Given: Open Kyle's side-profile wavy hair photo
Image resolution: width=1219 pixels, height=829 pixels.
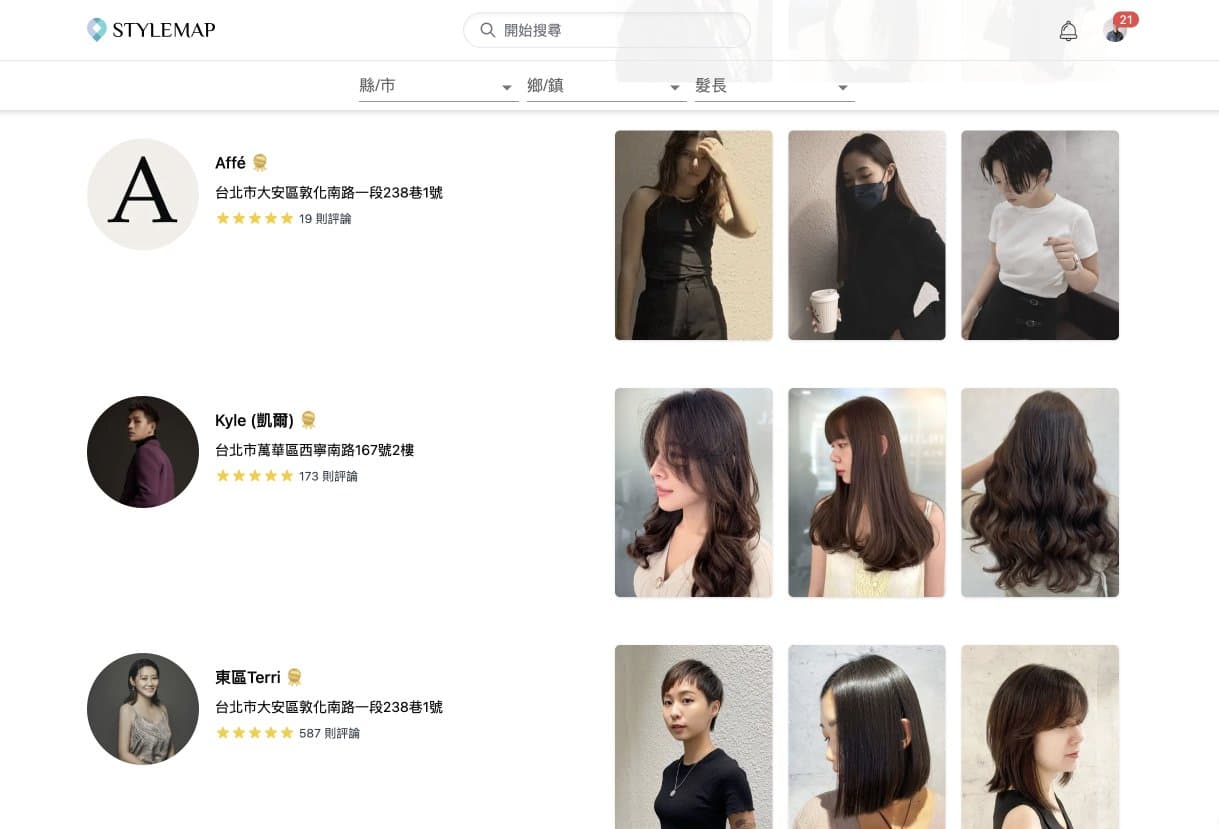Looking at the screenshot, I should (x=694, y=492).
